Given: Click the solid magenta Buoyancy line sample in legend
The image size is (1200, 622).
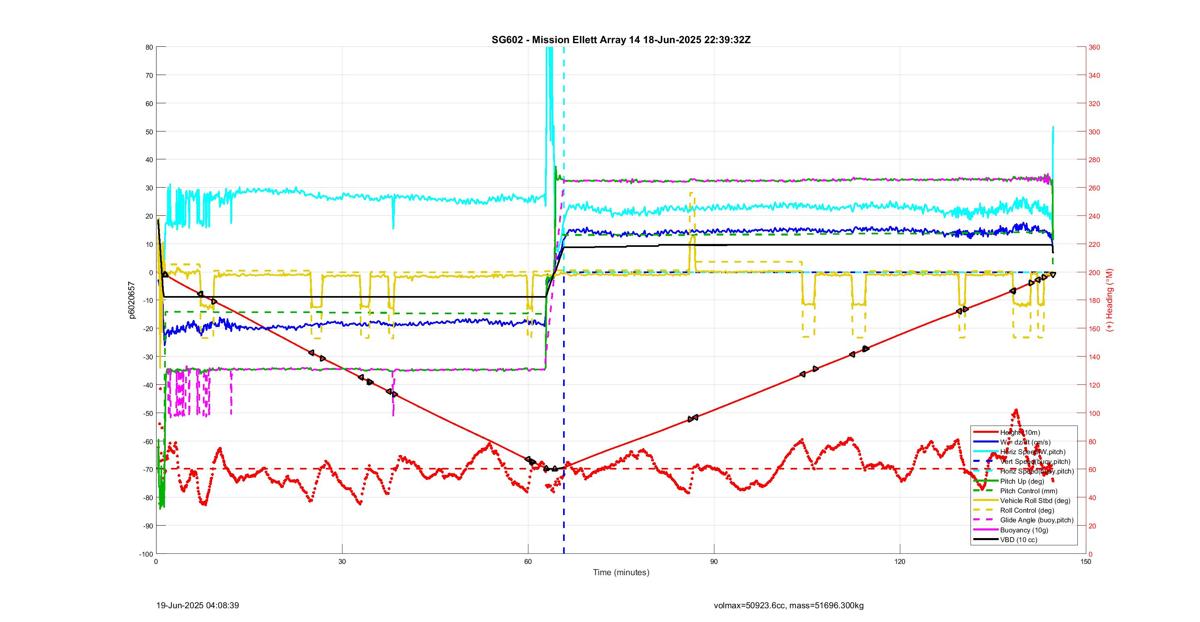Looking at the screenshot, I should pos(985,530).
